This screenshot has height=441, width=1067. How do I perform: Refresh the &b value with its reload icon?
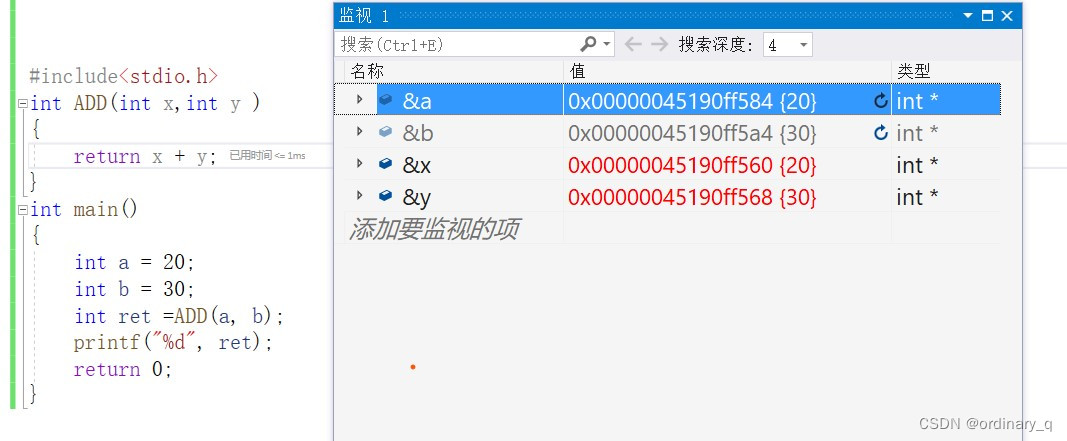point(881,133)
